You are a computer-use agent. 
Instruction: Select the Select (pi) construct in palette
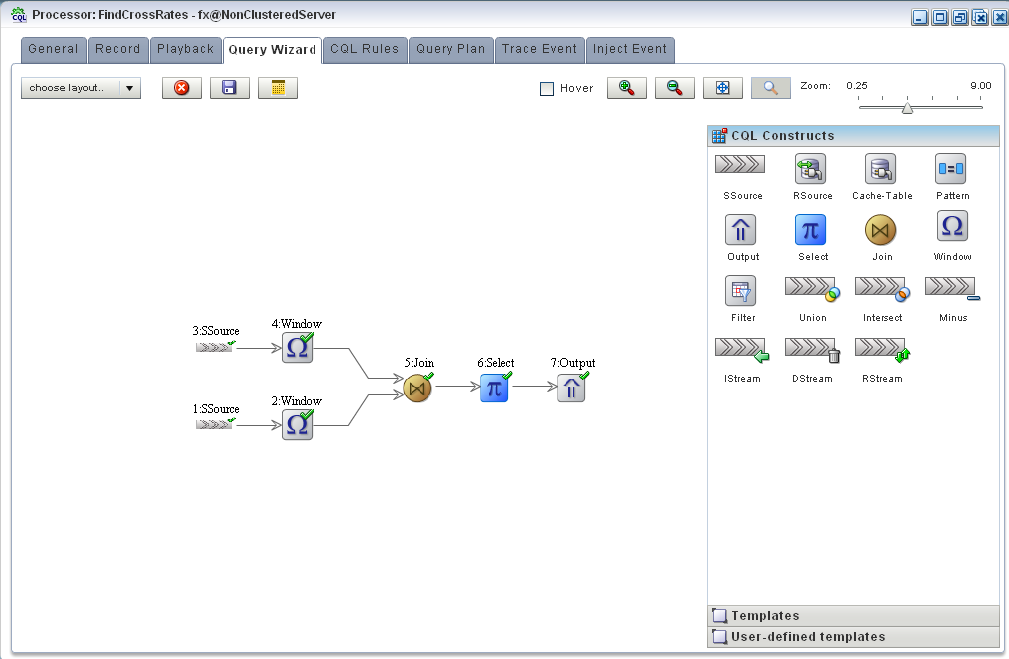810,230
